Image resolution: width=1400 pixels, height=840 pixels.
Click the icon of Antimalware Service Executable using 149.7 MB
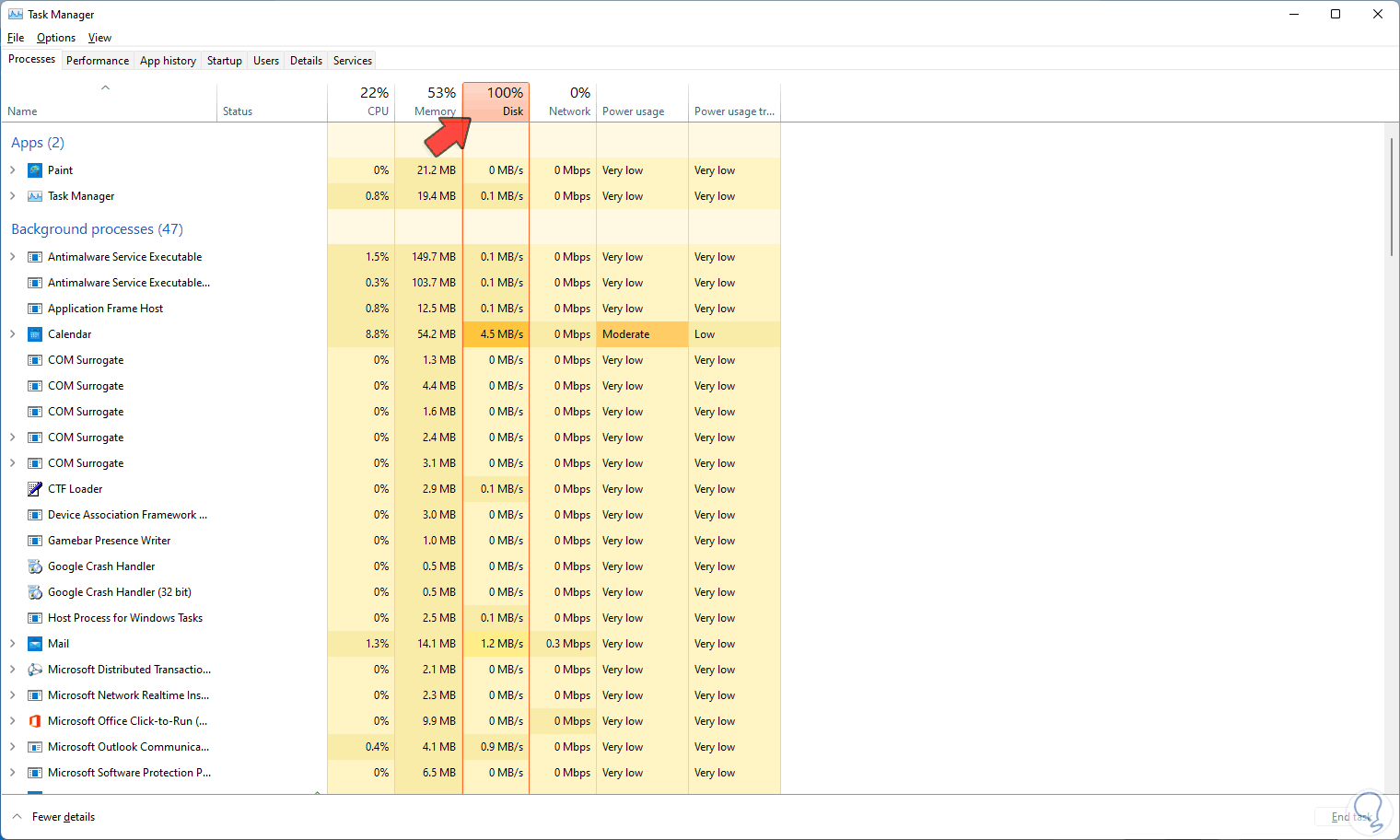click(x=35, y=257)
